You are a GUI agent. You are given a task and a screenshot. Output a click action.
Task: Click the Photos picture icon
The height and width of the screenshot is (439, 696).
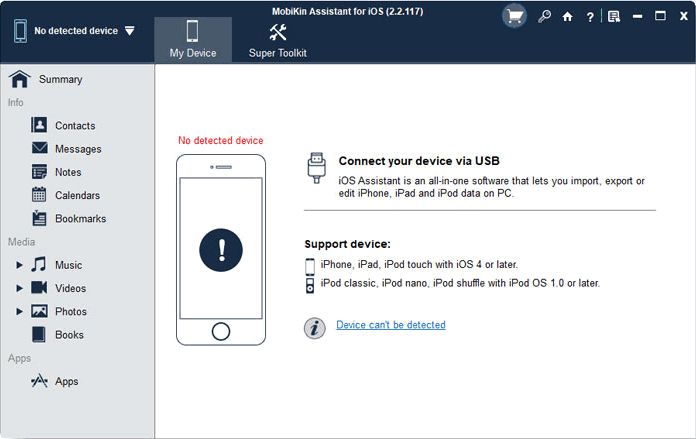coord(39,311)
